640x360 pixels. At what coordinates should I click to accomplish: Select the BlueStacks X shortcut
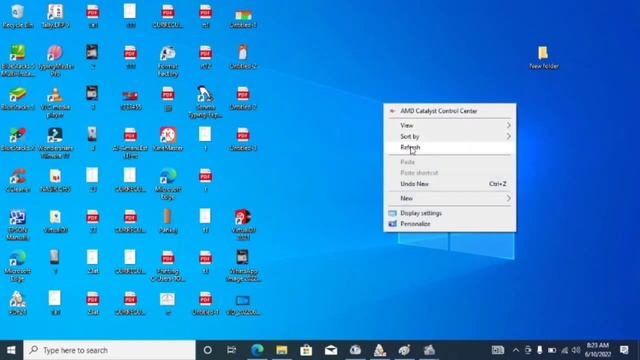point(18,140)
